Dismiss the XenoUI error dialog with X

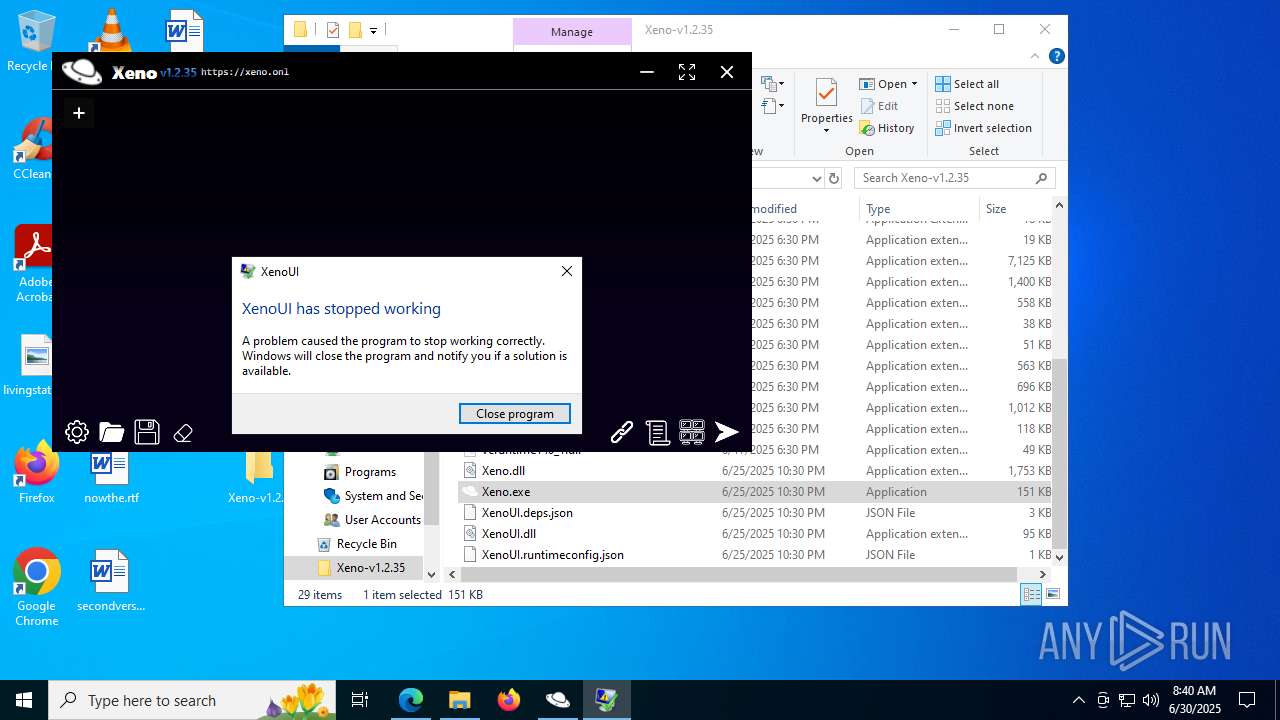pos(567,271)
